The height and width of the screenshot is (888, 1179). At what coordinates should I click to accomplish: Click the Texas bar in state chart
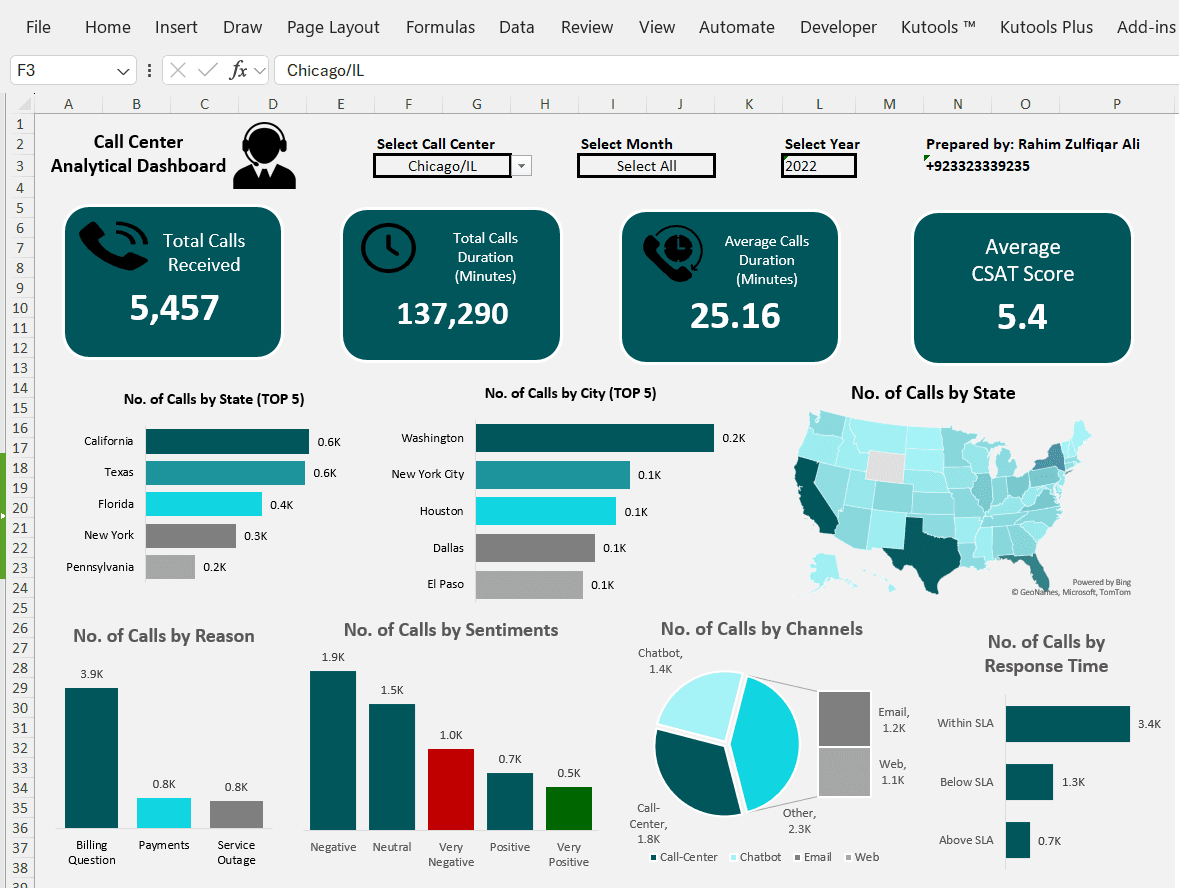click(x=225, y=473)
